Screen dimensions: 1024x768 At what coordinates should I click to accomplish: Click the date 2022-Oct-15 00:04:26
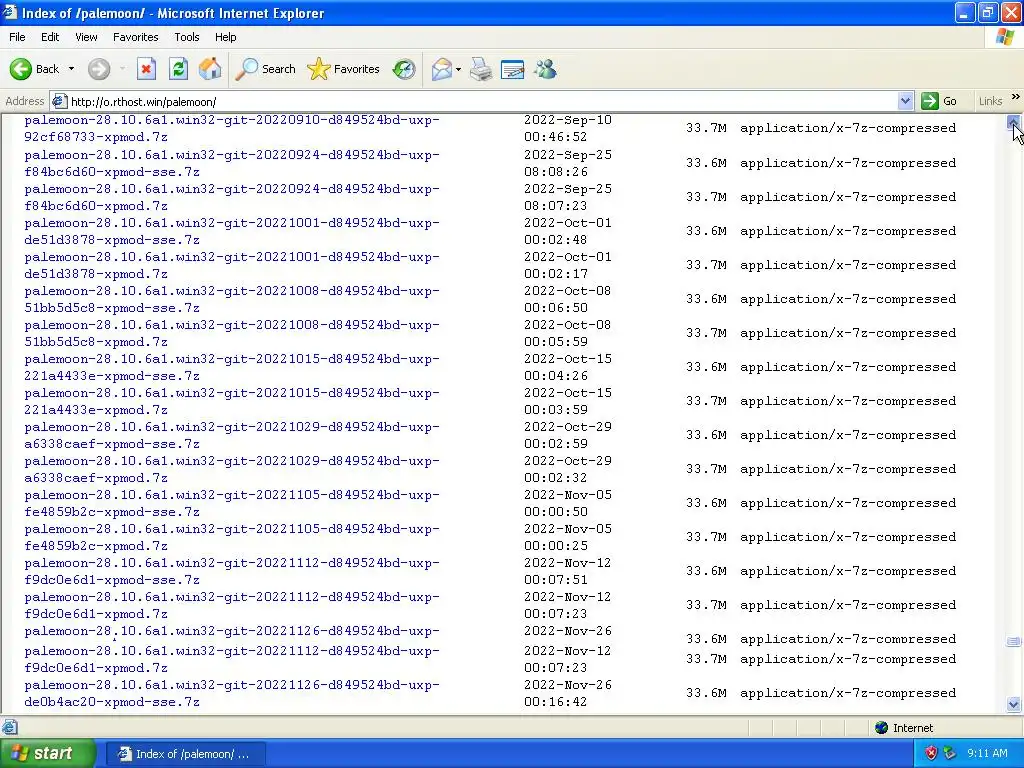568,367
